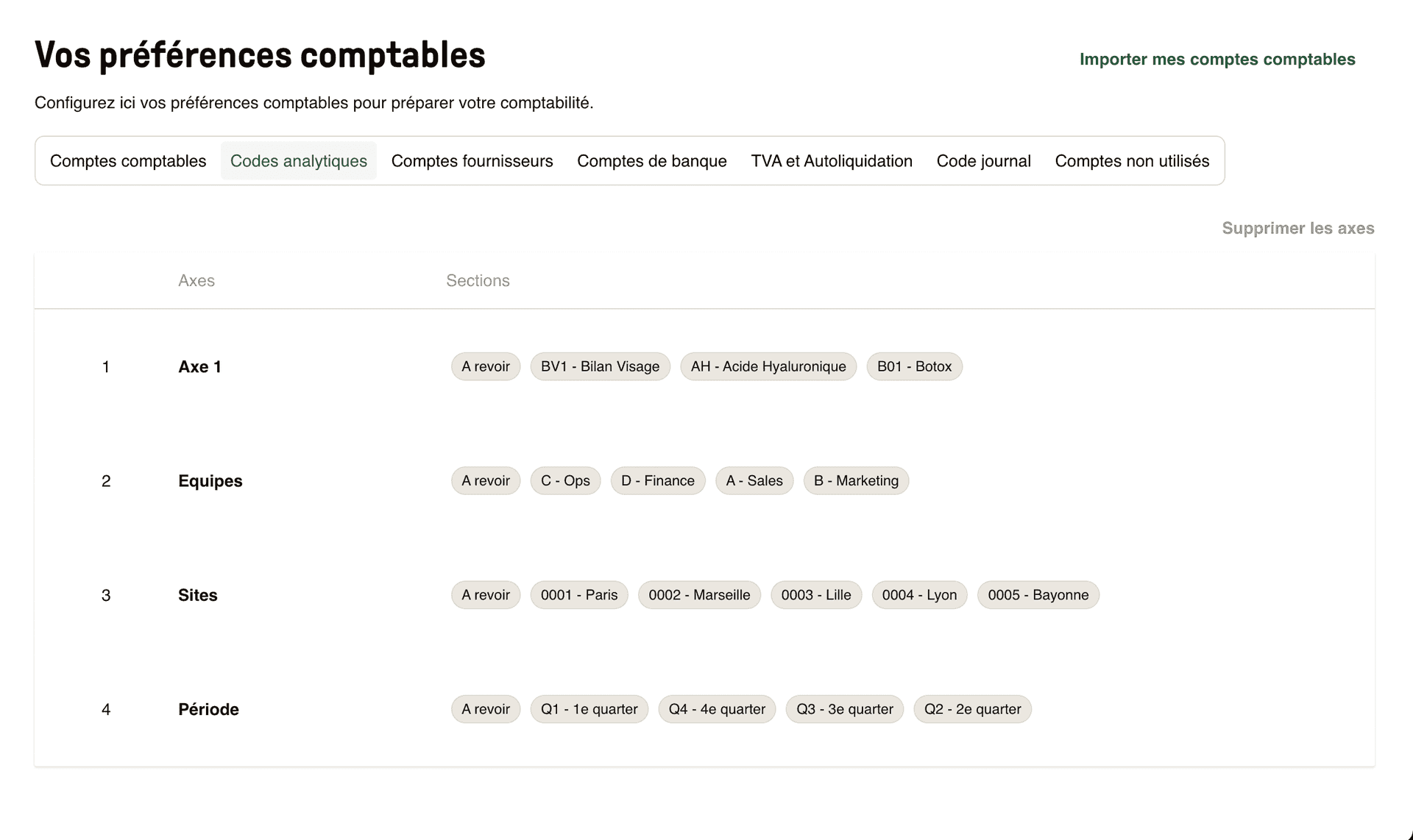This screenshot has height=840, width=1413.
Task: Click the D - Finance section
Action: pyautogui.click(x=658, y=480)
